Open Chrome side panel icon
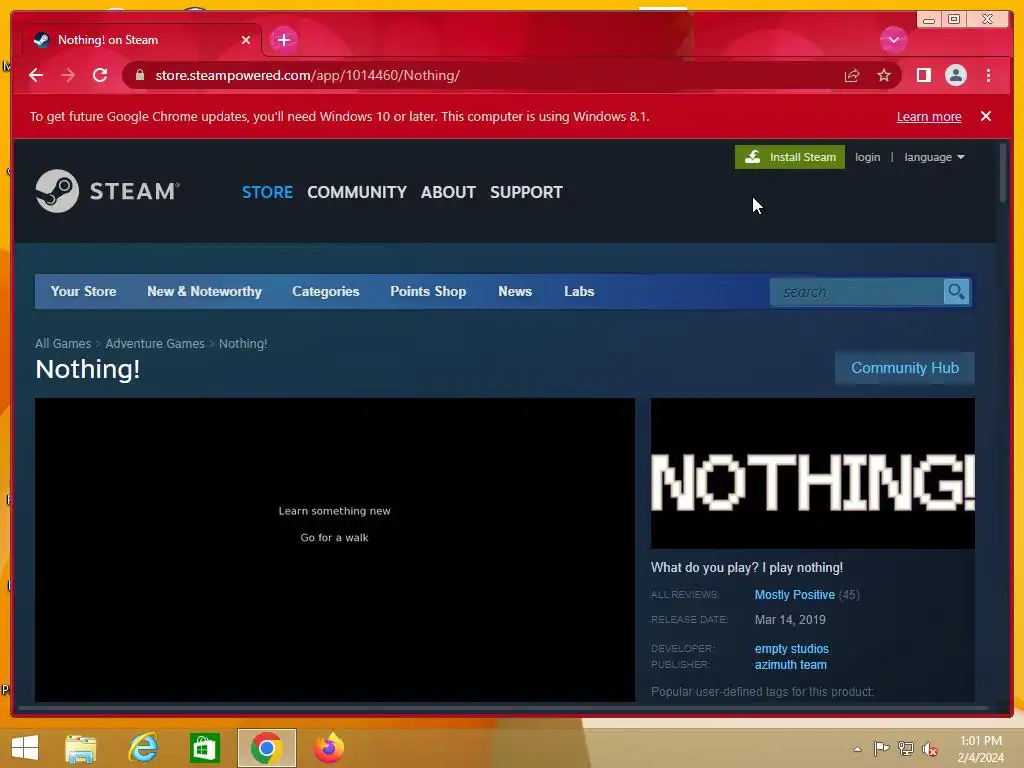 coord(923,75)
